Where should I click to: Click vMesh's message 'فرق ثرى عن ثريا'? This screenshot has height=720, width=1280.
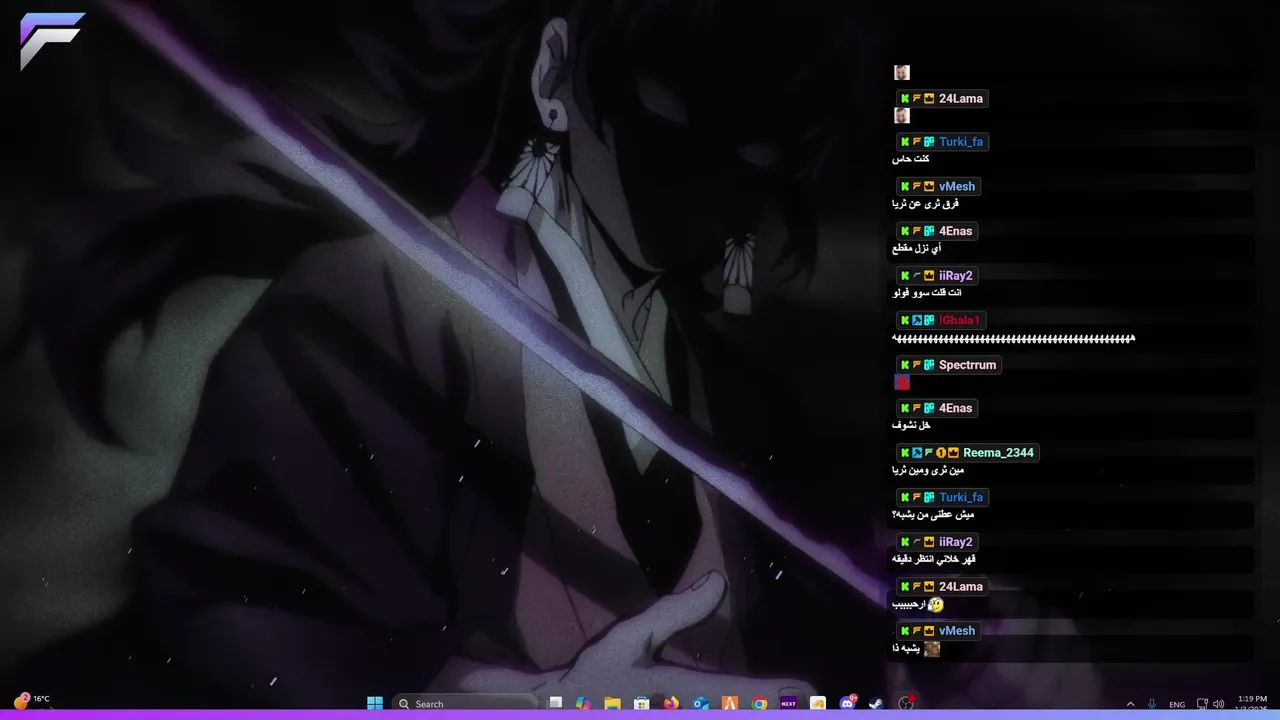click(x=925, y=204)
